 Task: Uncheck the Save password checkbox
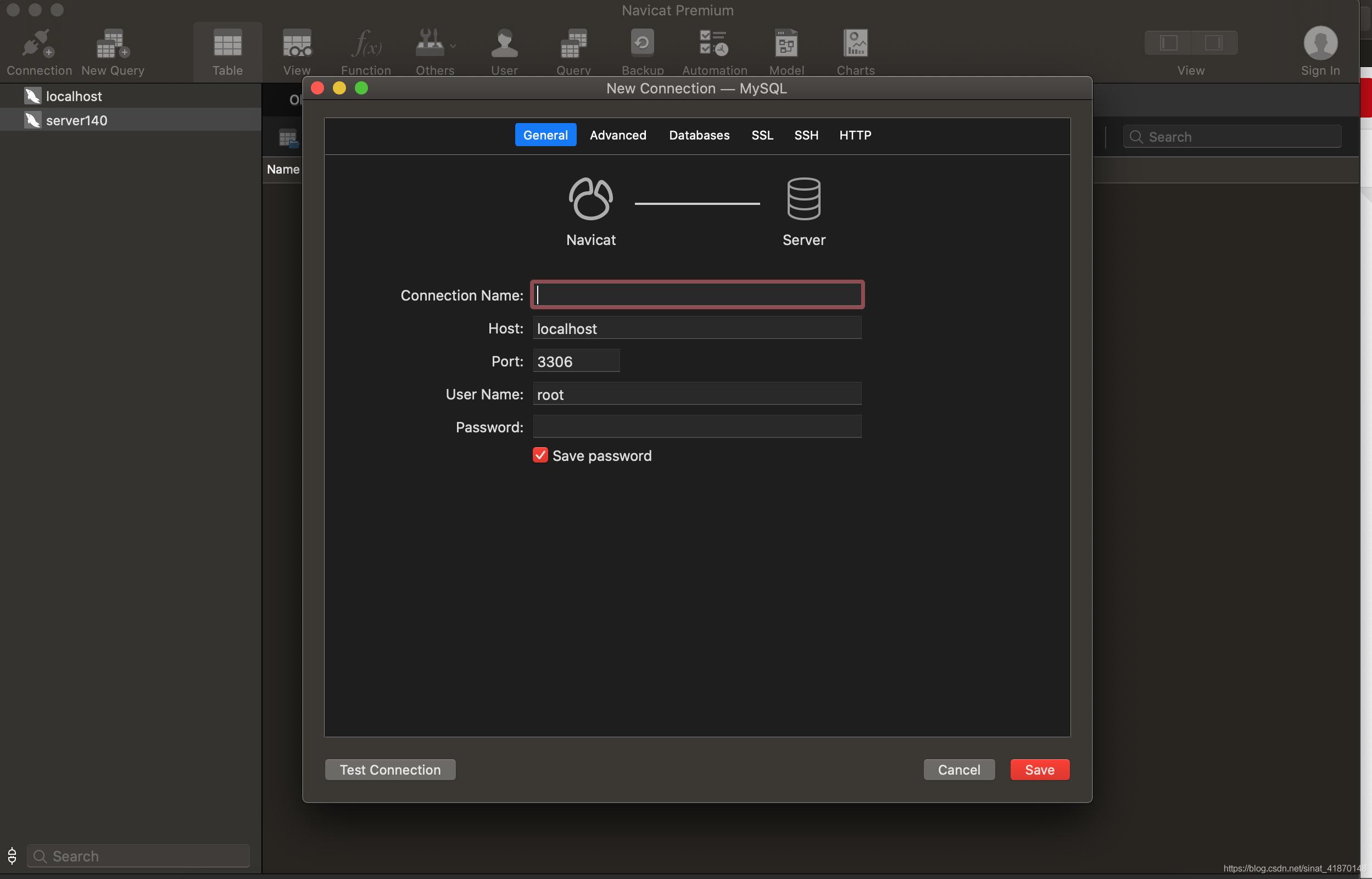click(x=540, y=455)
